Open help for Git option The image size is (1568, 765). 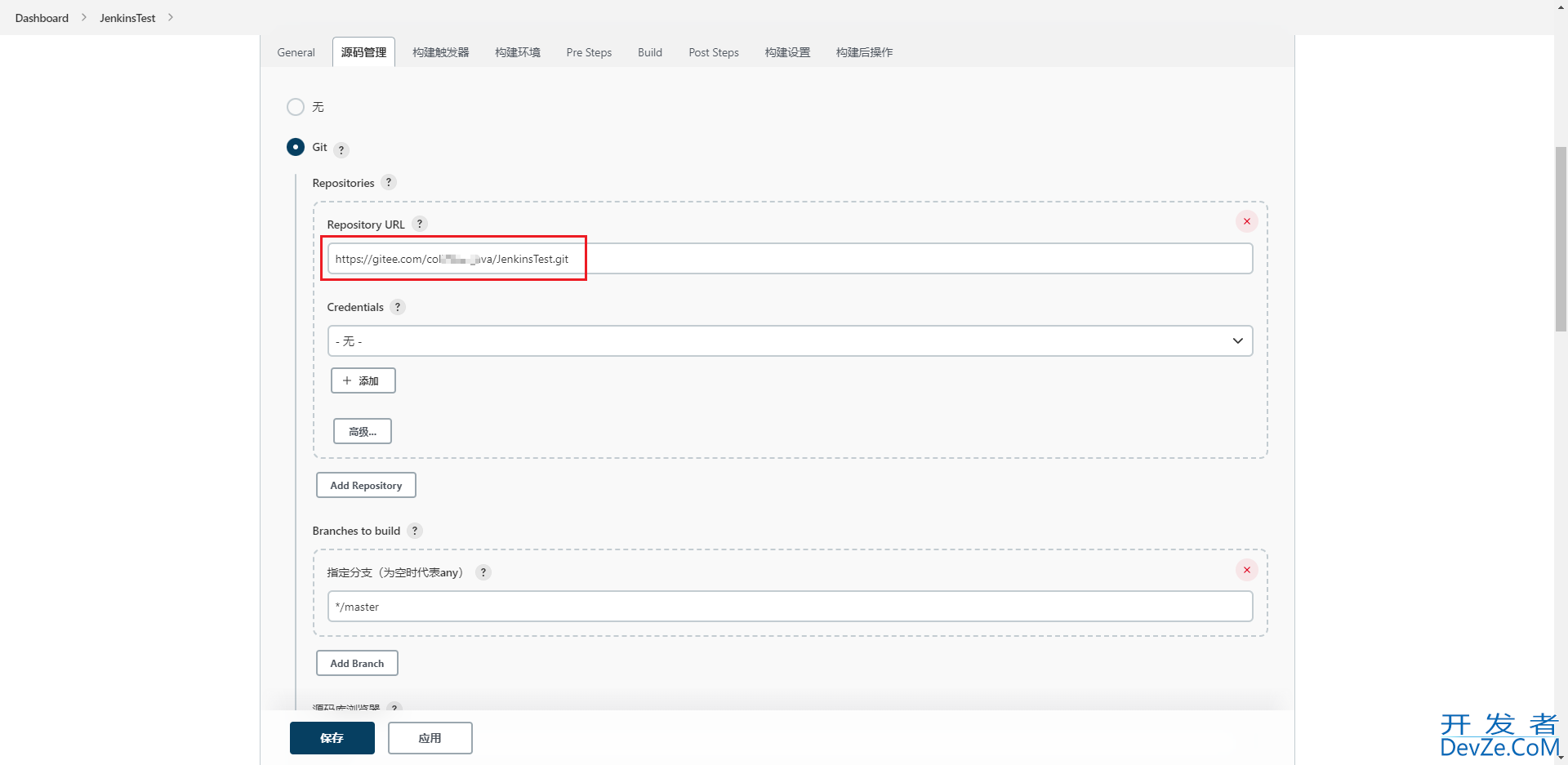click(341, 150)
